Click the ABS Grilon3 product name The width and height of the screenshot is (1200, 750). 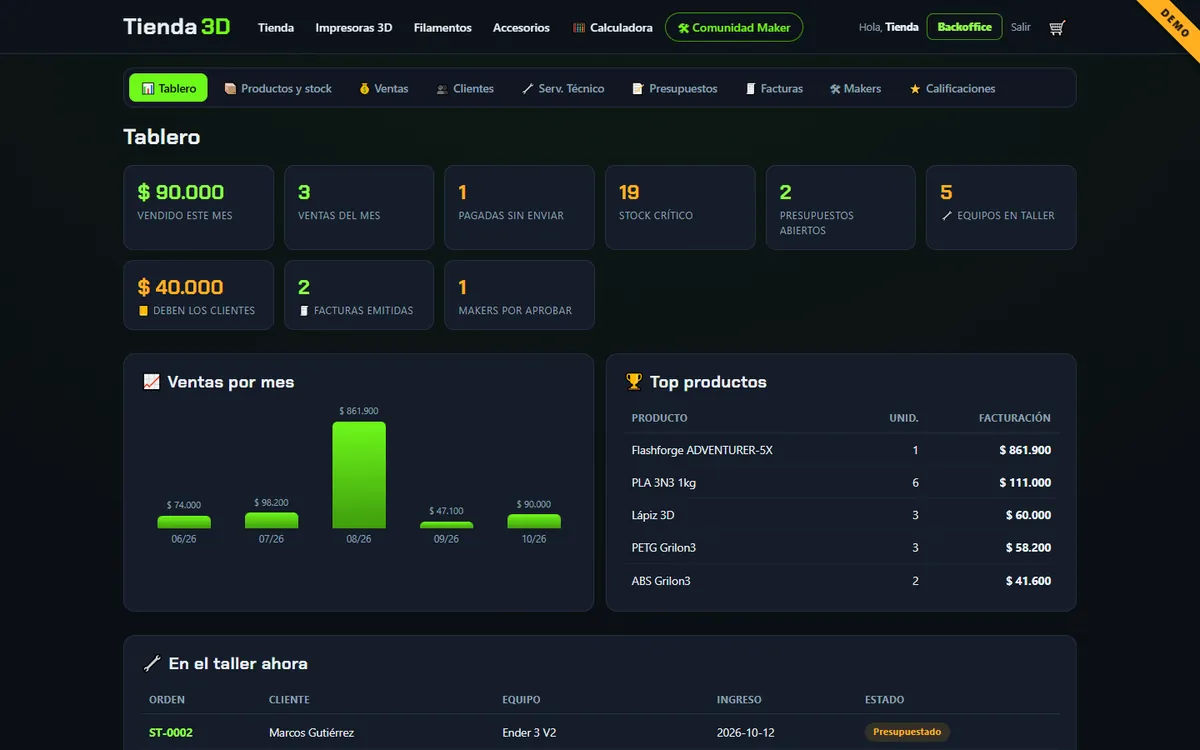pos(661,581)
